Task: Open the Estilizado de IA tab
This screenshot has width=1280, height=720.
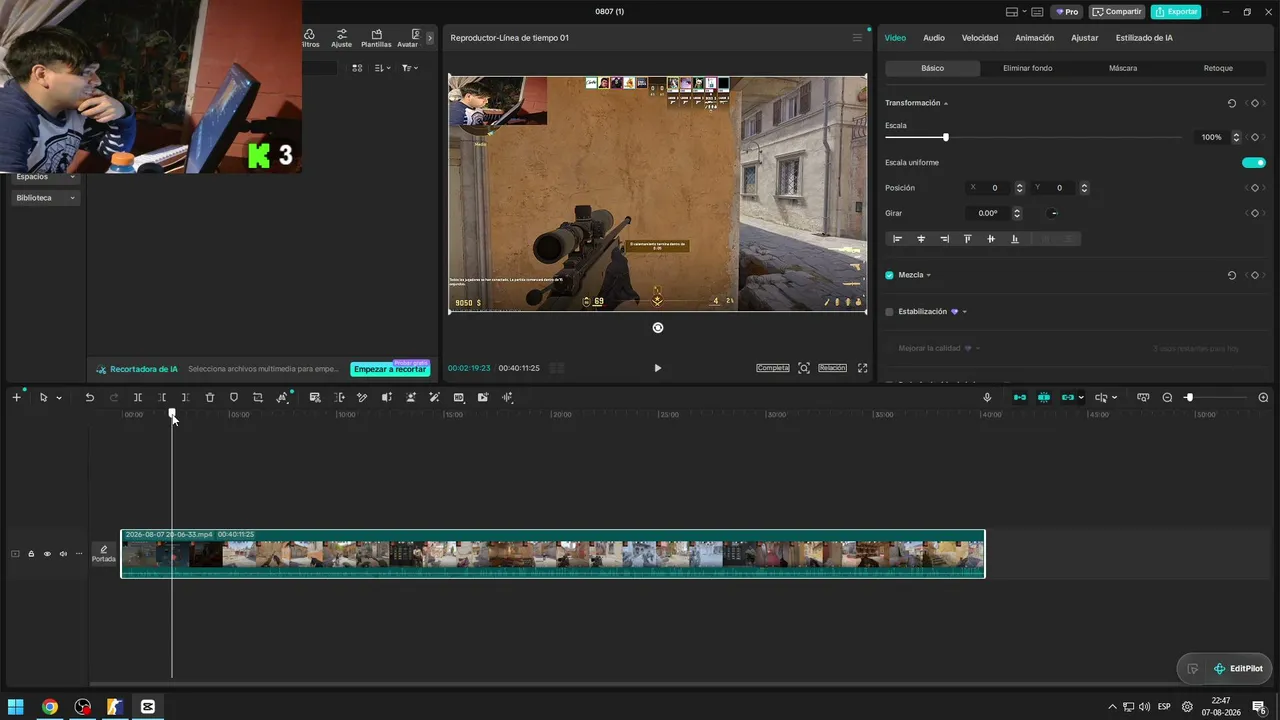Action: (x=1144, y=38)
